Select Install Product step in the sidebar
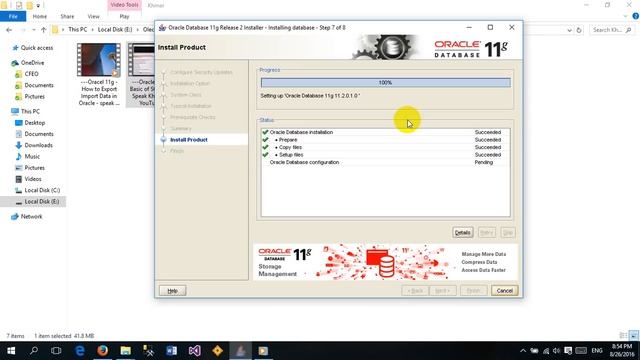 pos(189,140)
